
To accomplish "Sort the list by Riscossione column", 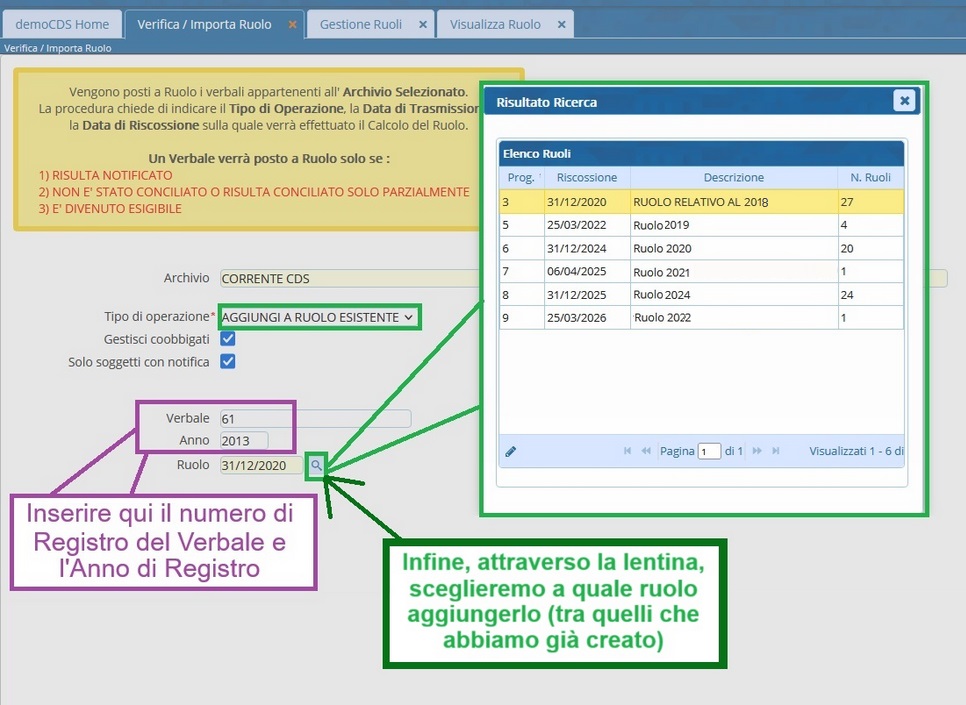I will point(587,177).
